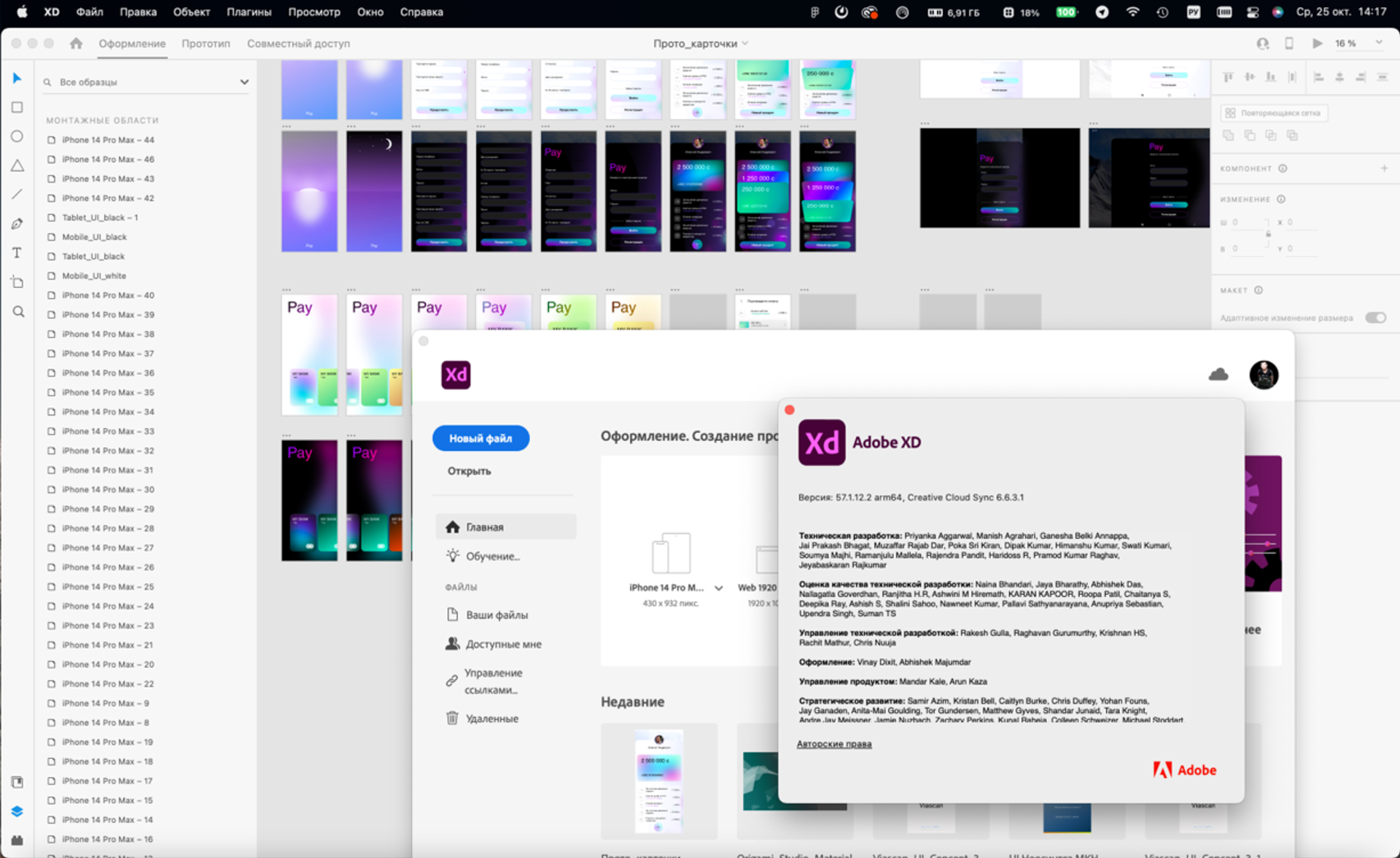Open the Файл menu

90,12
